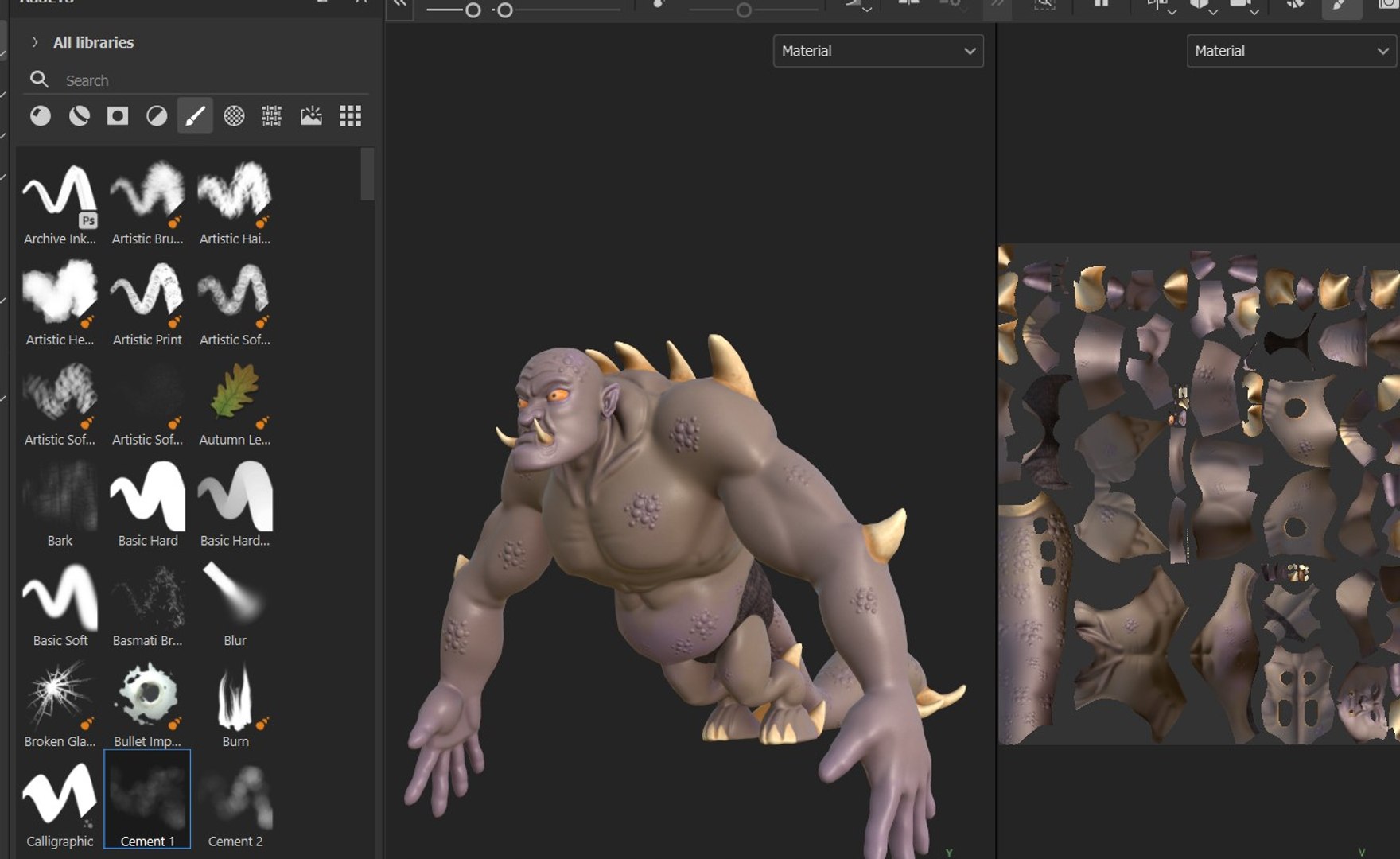
Task: Switch assets to grid view icon
Action: pyautogui.click(x=351, y=116)
